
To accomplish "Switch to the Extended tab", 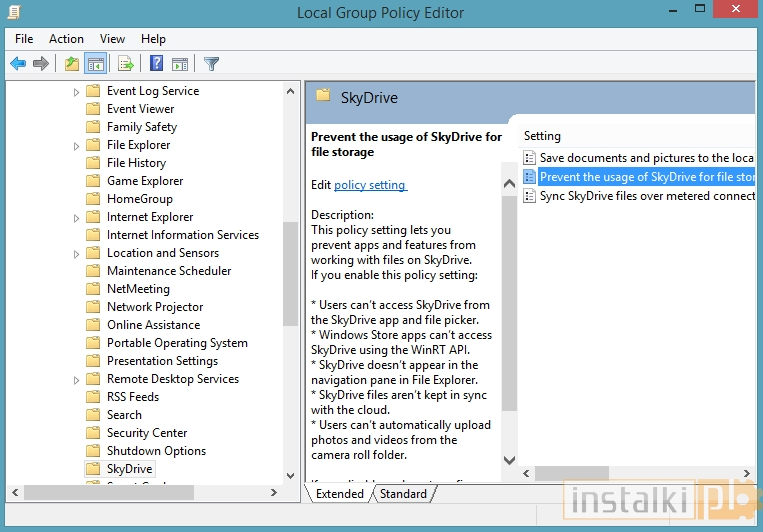I will [x=340, y=494].
